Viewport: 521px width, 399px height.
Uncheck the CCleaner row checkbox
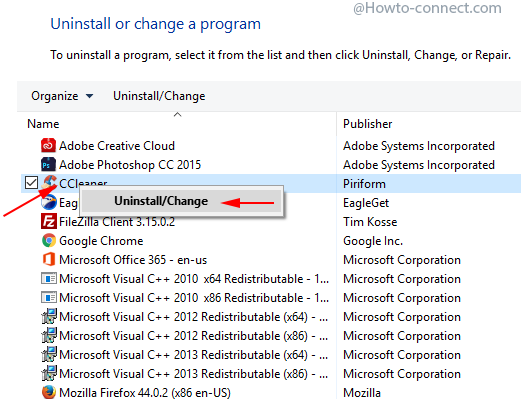point(31,183)
